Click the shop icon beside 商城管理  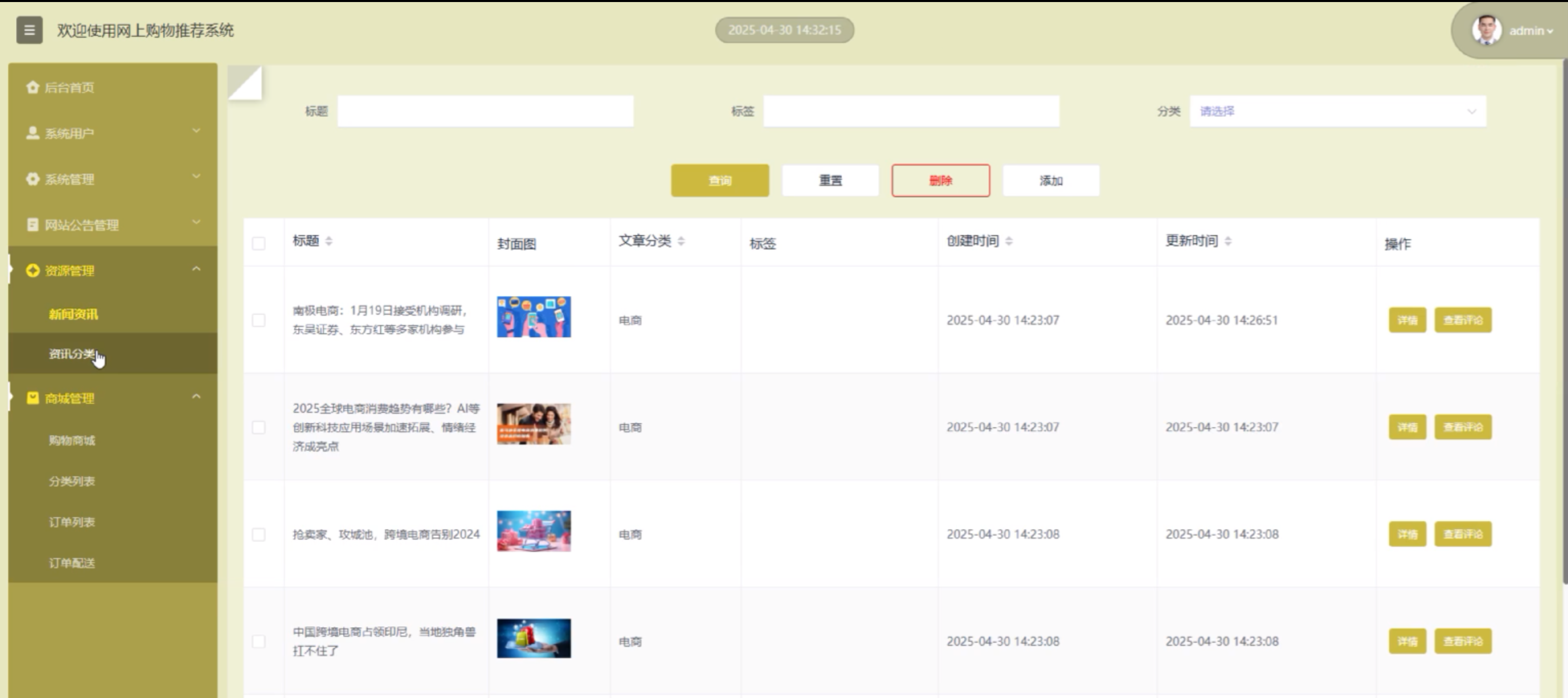point(33,398)
